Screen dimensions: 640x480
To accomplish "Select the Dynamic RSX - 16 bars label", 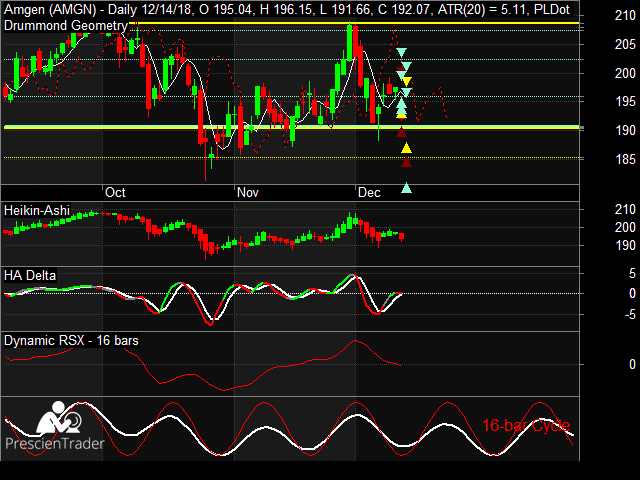I will pyautogui.click(x=71, y=340).
